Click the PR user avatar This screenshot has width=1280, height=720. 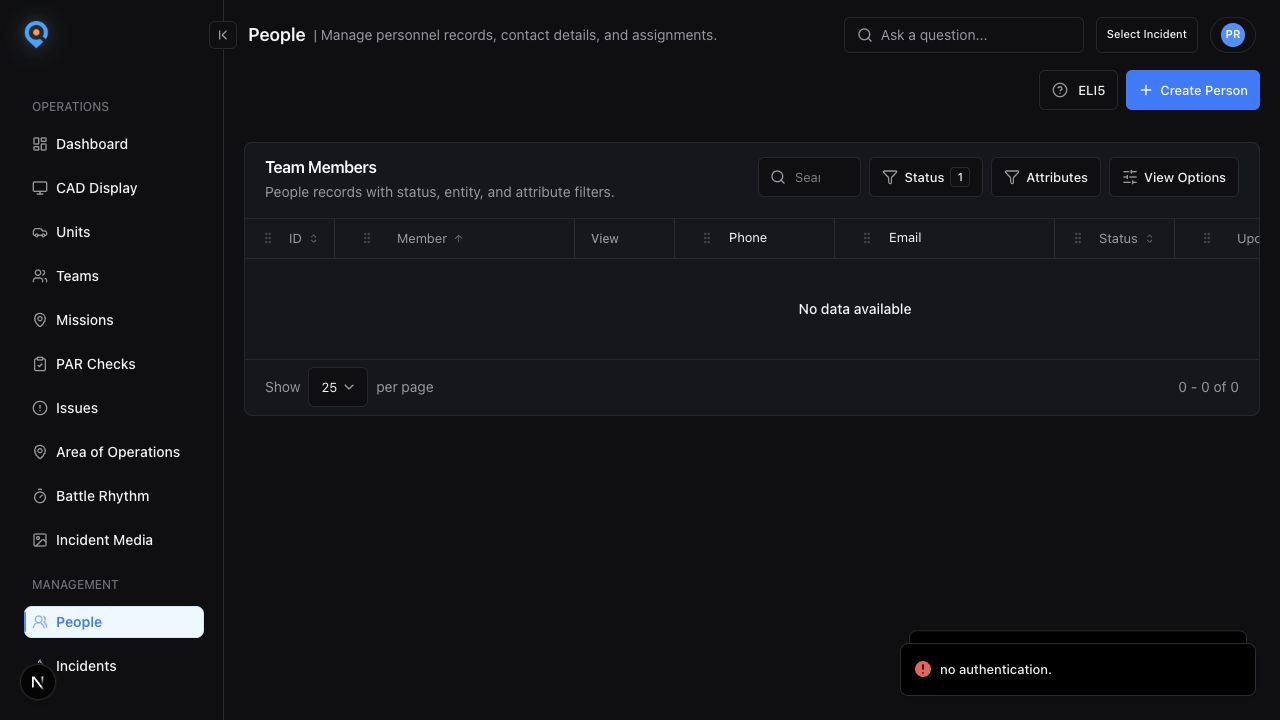point(1233,35)
